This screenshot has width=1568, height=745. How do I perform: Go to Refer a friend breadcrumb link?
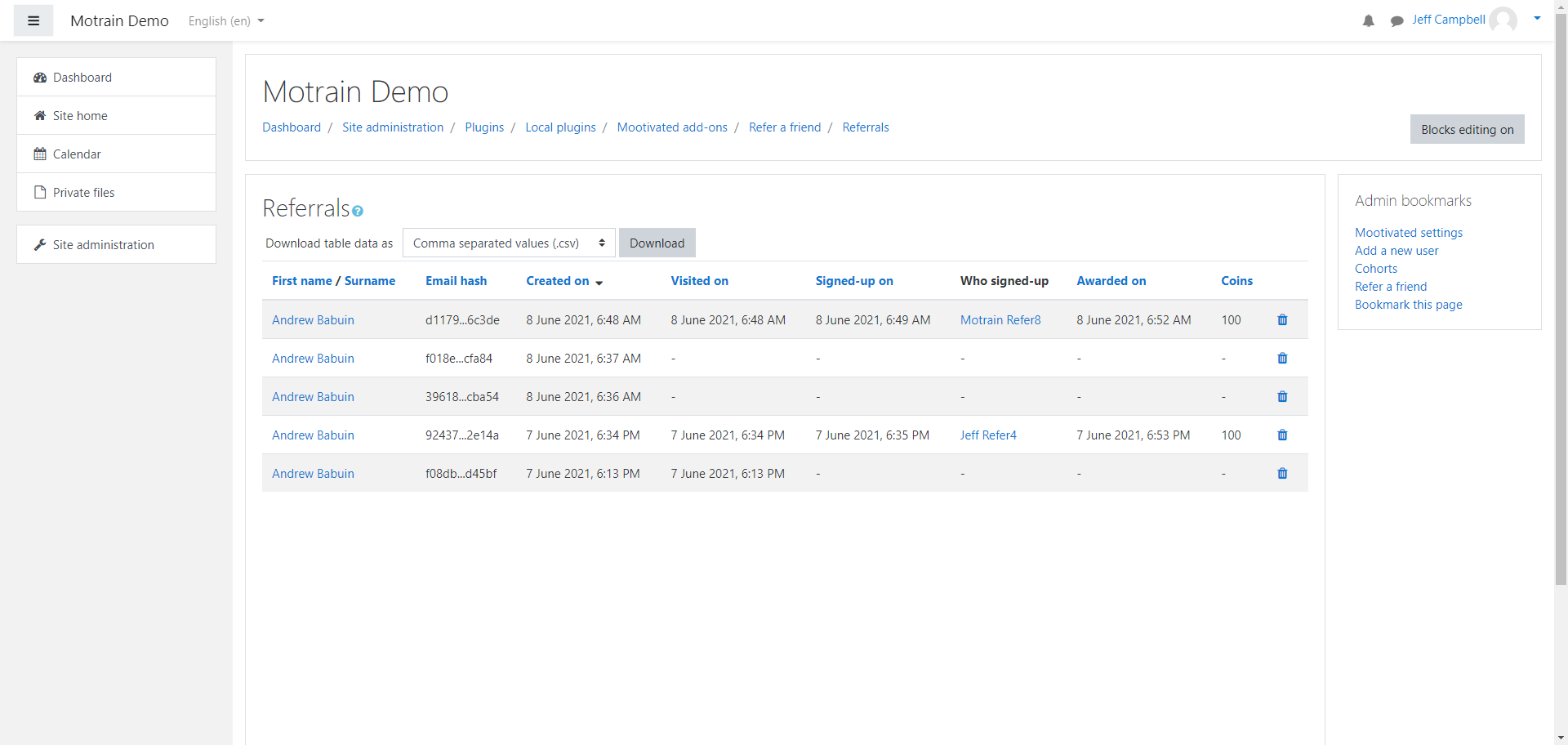[785, 127]
